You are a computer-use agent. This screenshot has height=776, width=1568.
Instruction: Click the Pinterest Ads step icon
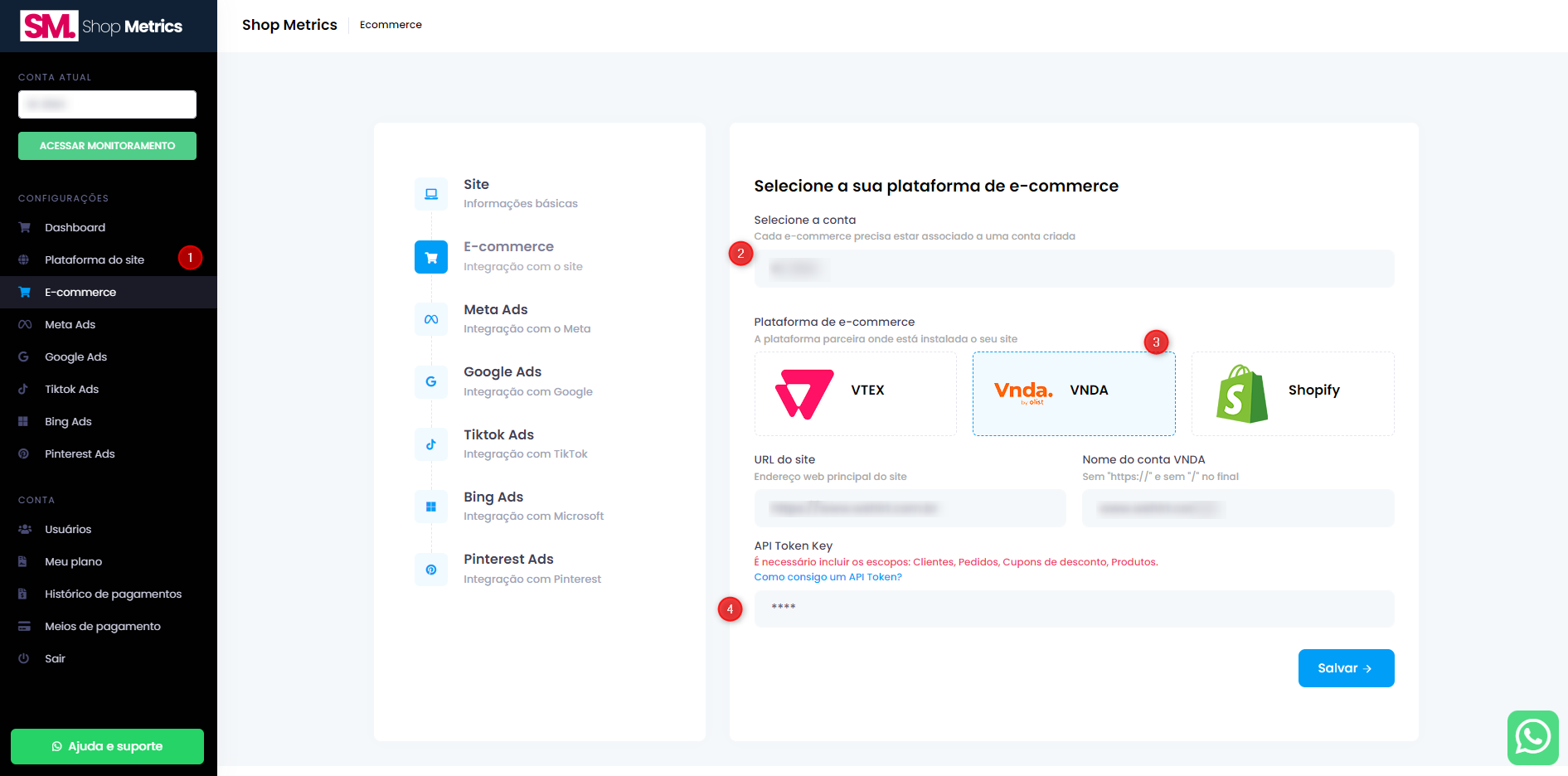pos(431,570)
